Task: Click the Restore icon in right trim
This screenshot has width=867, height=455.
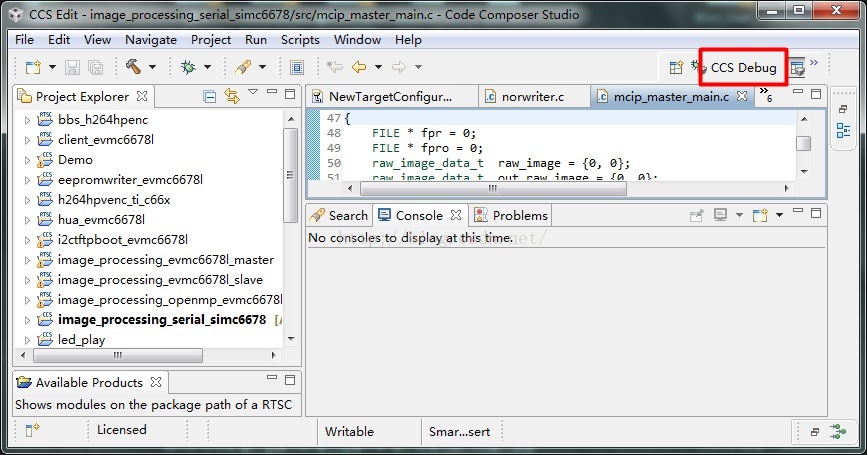Action: 843,109
